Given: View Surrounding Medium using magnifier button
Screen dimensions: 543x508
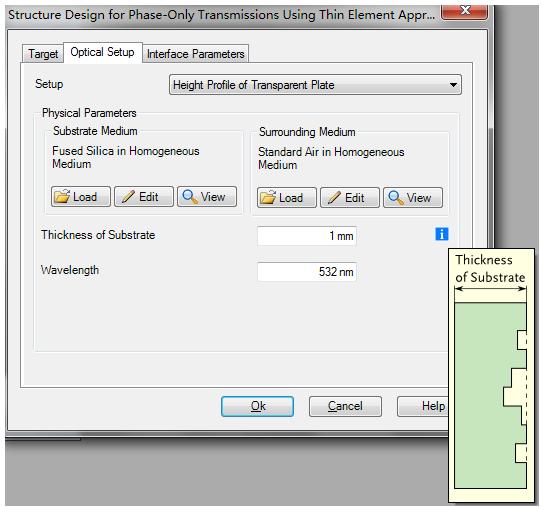Looking at the screenshot, I should [413, 198].
